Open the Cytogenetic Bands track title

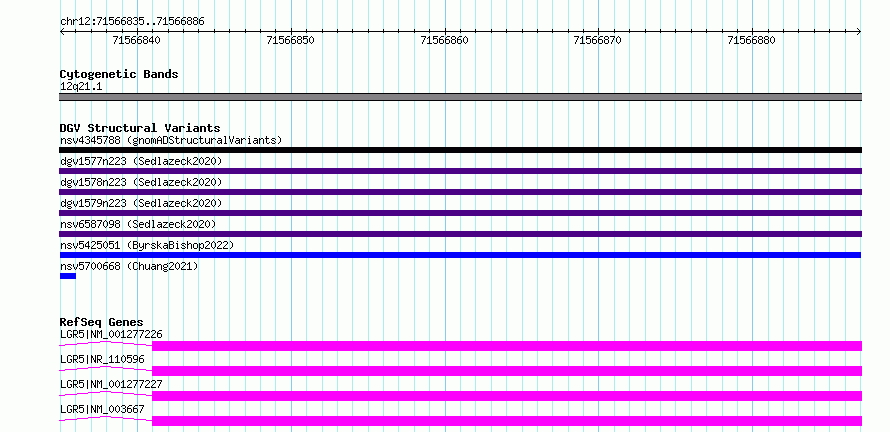point(119,74)
